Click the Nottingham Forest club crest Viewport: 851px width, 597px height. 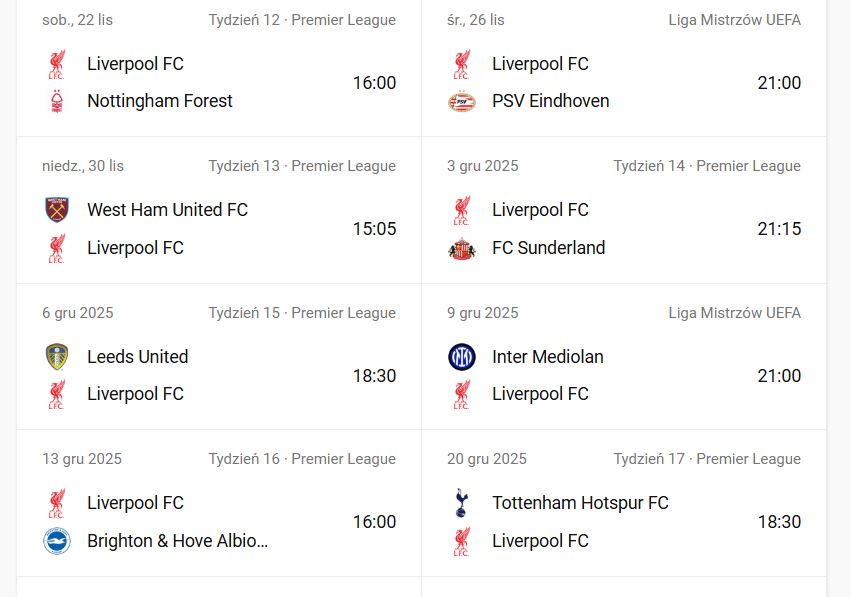(x=57, y=101)
